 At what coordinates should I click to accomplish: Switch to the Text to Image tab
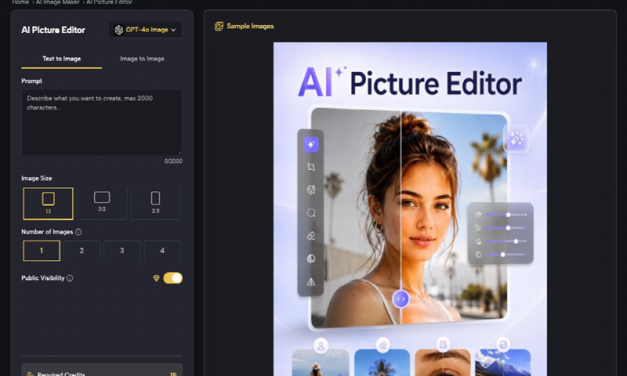(x=62, y=59)
